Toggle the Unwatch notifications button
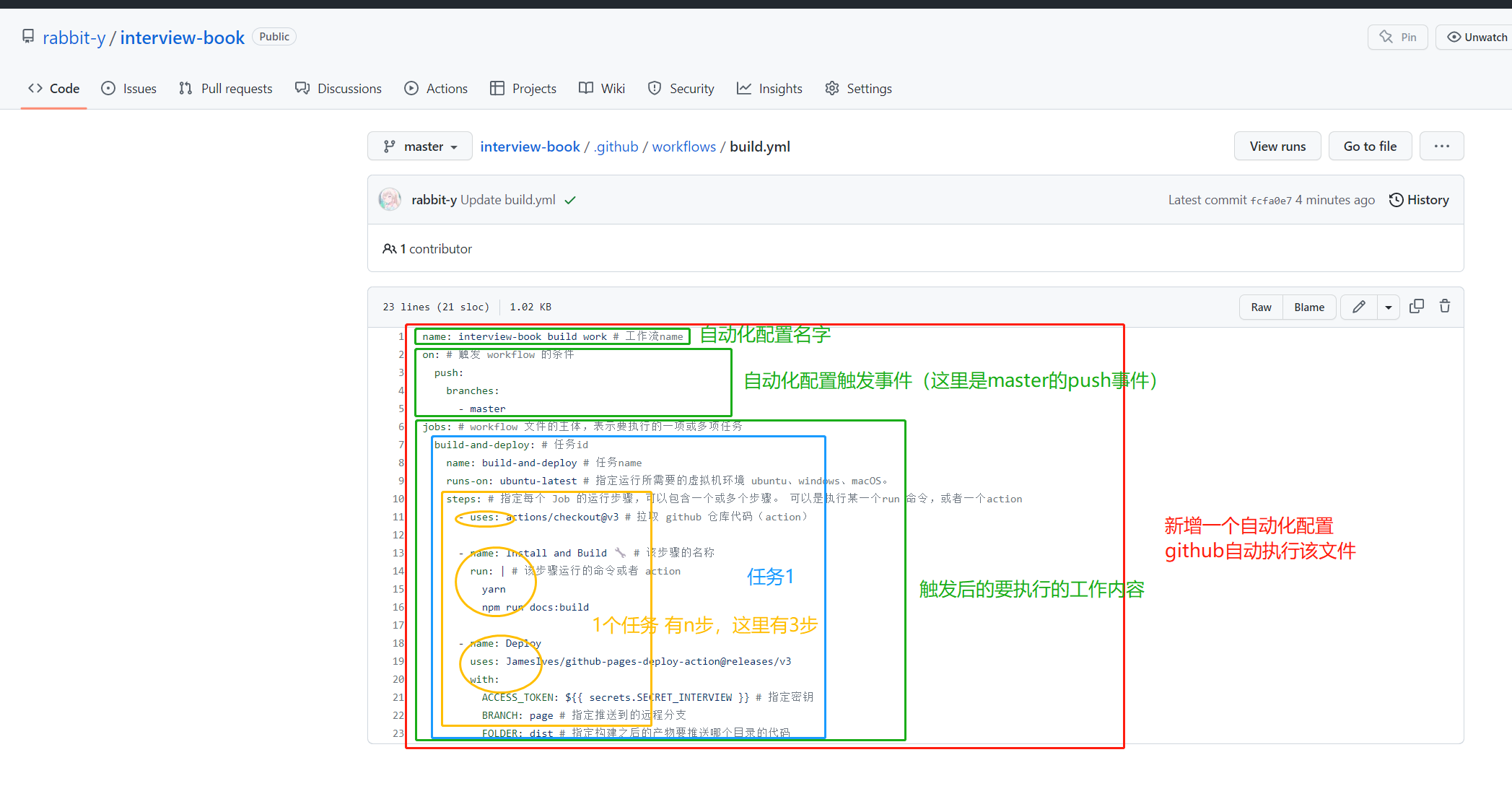 (x=1476, y=37)
